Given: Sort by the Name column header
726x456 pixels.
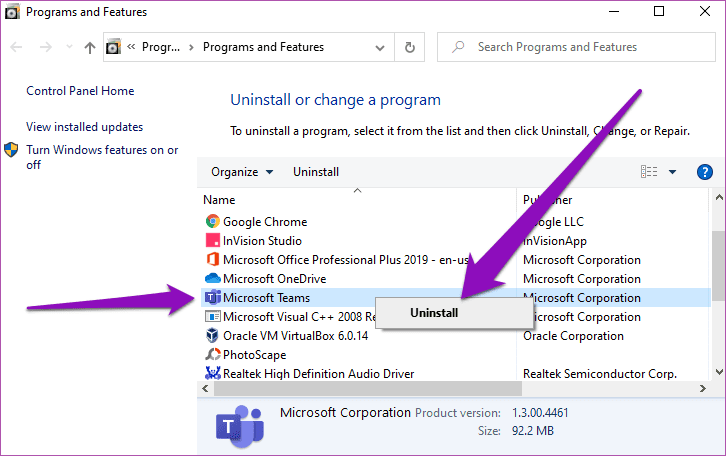Looking at the screenshot, I should coord(219,200).
